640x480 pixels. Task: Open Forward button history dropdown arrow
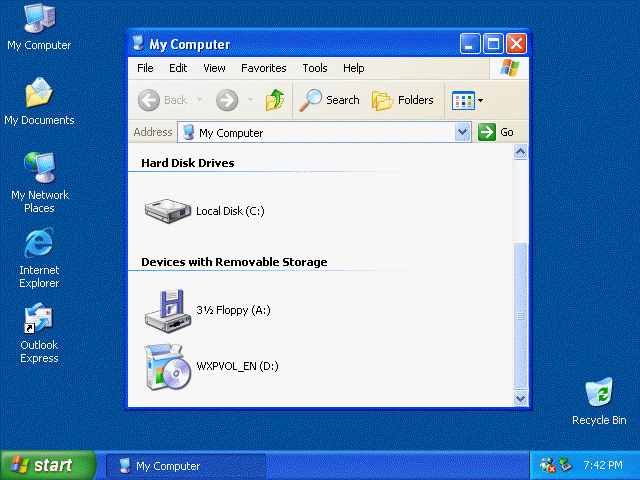pos(251,100)
